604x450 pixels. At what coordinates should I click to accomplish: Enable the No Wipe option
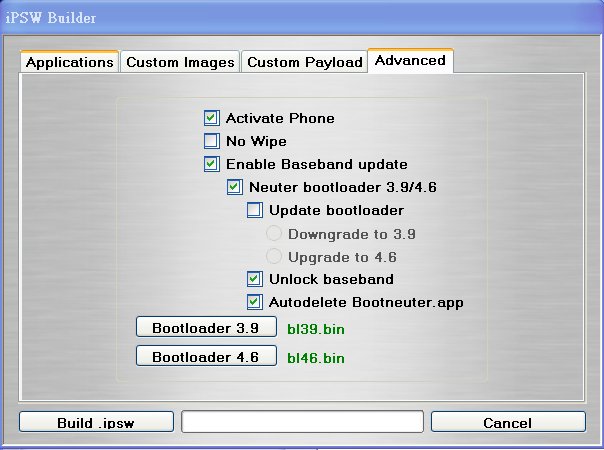[x=211, y=141]
